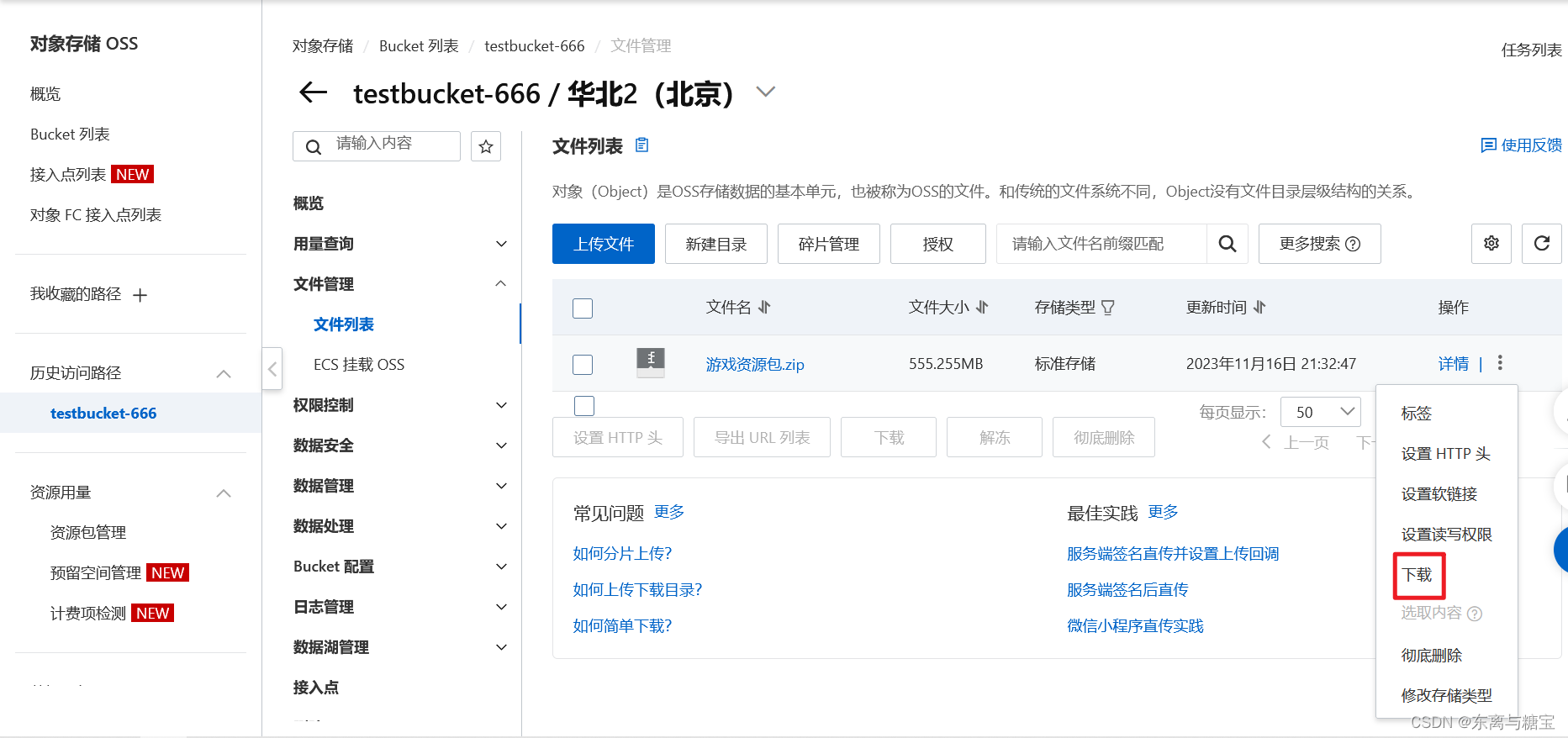Open the gear settings icon for the table

[1491, 244]
